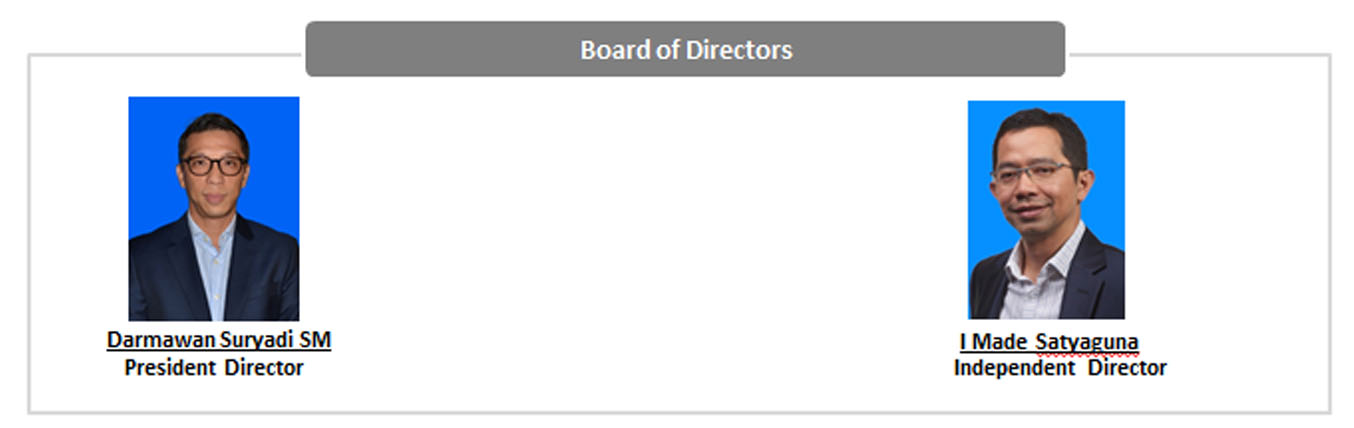Click the red-underlined word Satyaguna
Screen dimensions: 1354x428
(x=1087, y=343)
